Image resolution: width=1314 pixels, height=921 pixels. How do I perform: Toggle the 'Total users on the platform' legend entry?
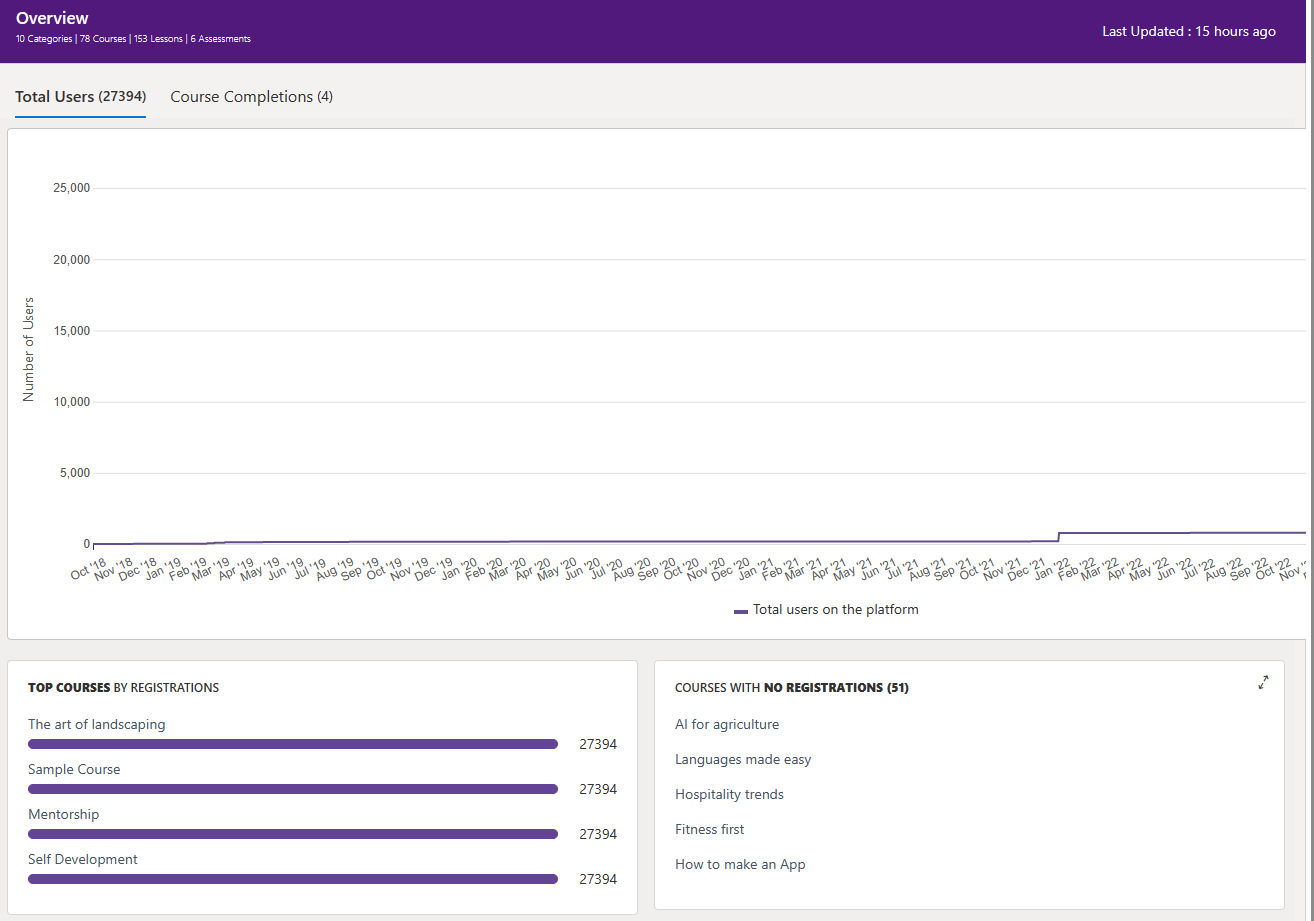point(826,609)
